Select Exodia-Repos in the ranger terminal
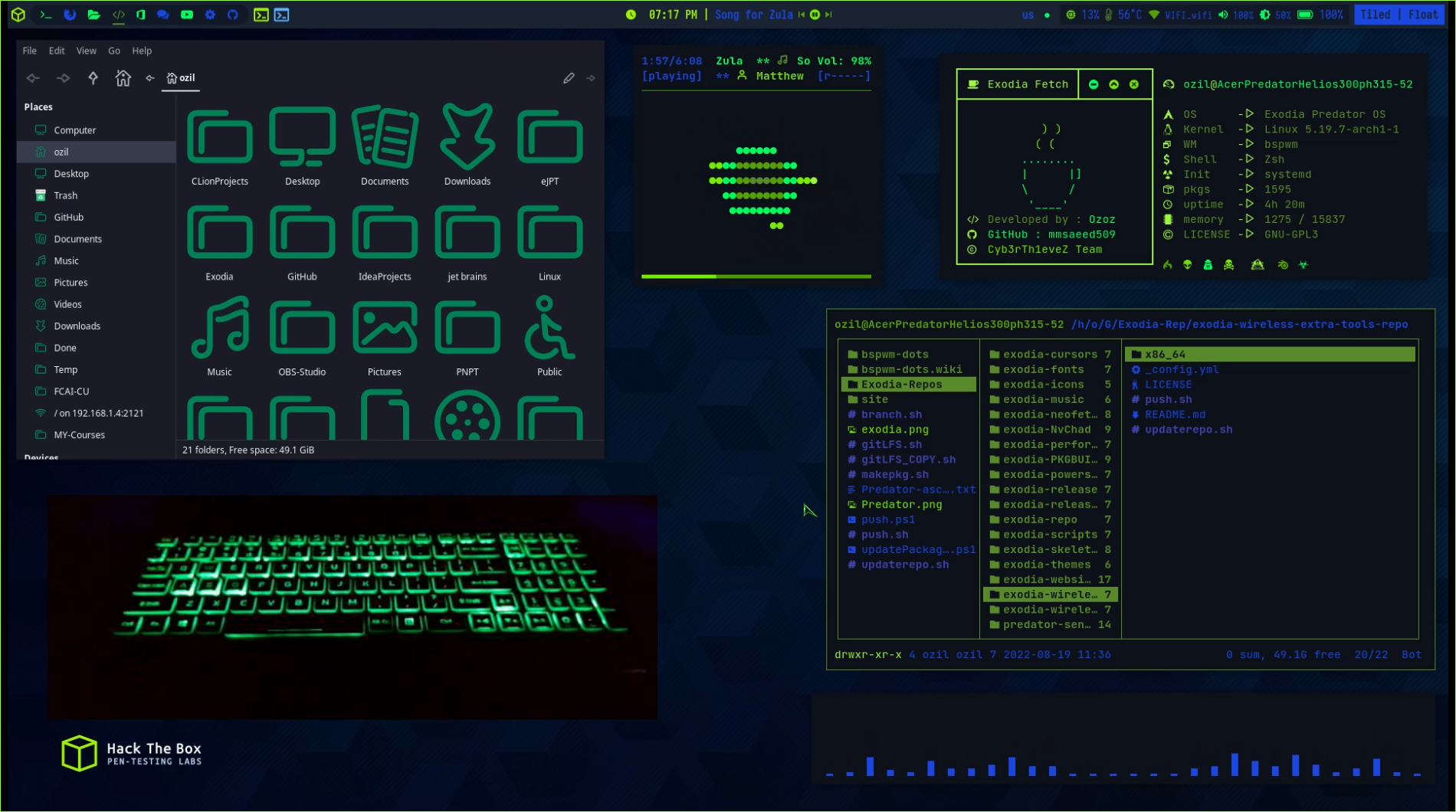1456x812 pixels. [x=909, y=385]
